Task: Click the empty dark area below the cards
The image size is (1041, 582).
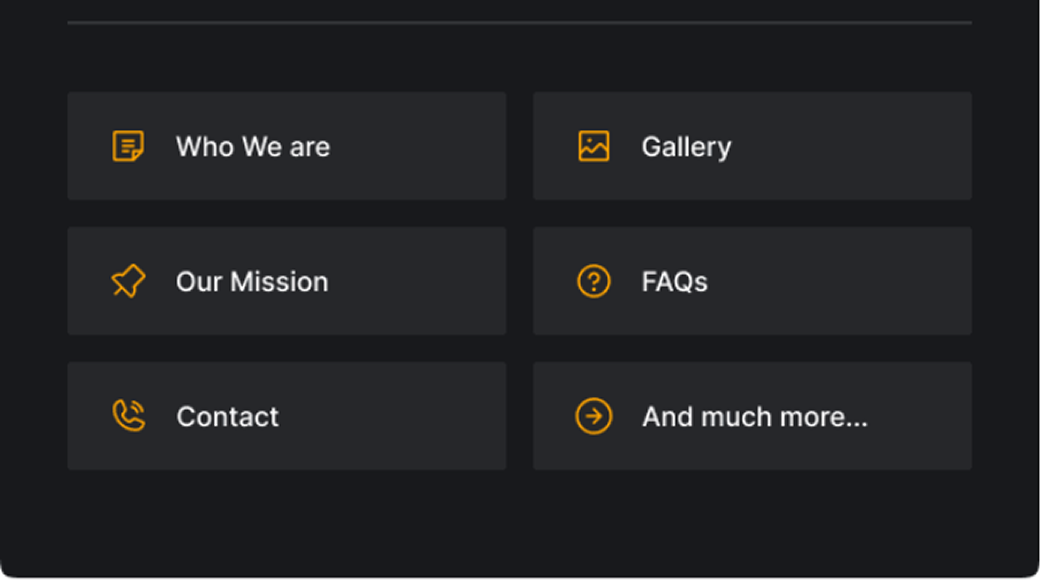Action: pyautogui.click(x=519, y=522)
